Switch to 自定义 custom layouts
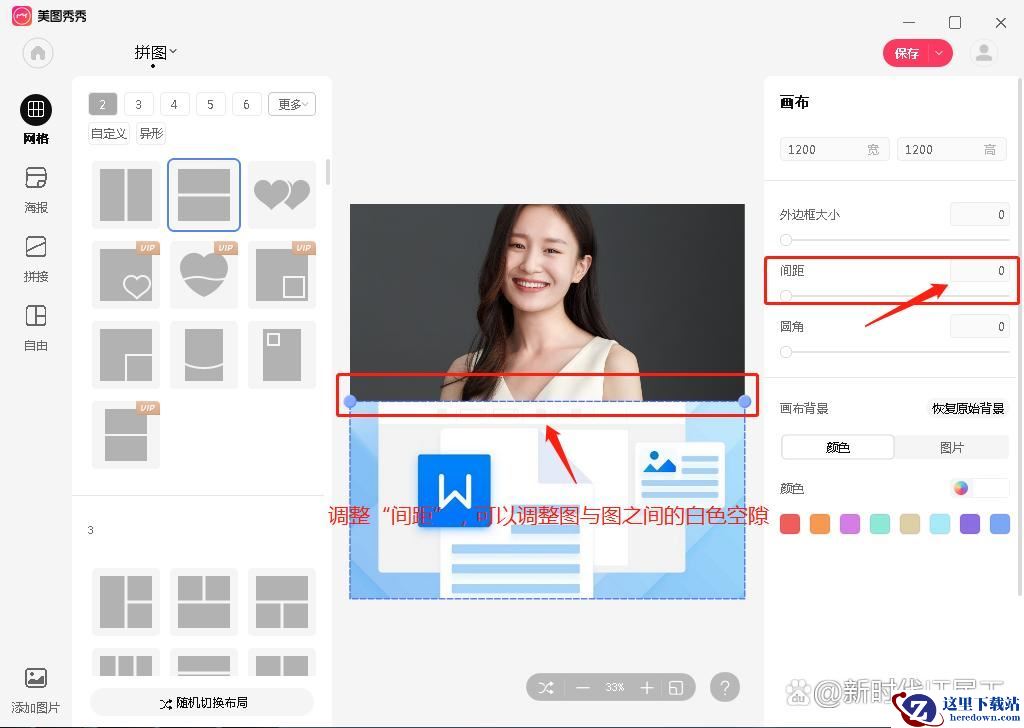This screenshot has width=1024, height=728. click(x=109, y=133)
